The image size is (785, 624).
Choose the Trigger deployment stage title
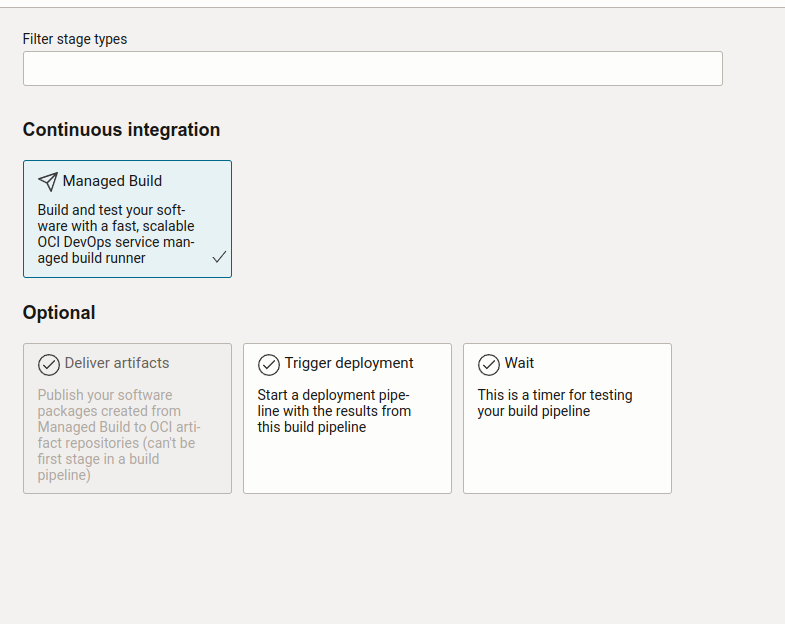point(349,363)
